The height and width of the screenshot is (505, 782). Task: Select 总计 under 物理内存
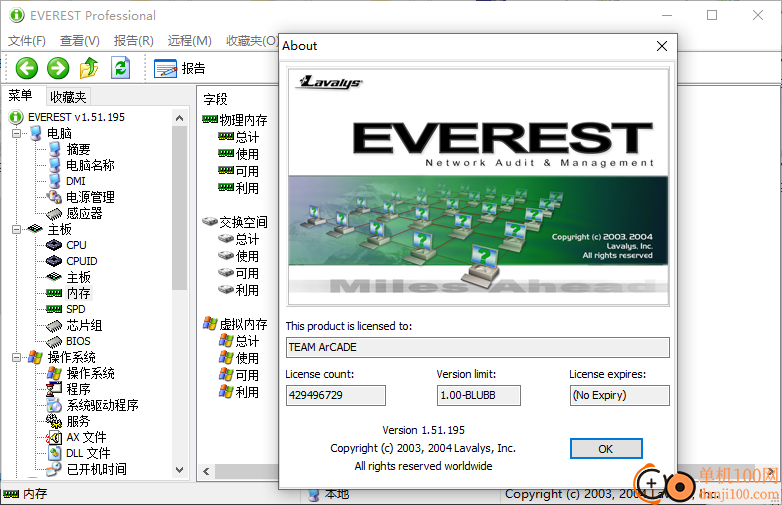(x=239, y=137)
